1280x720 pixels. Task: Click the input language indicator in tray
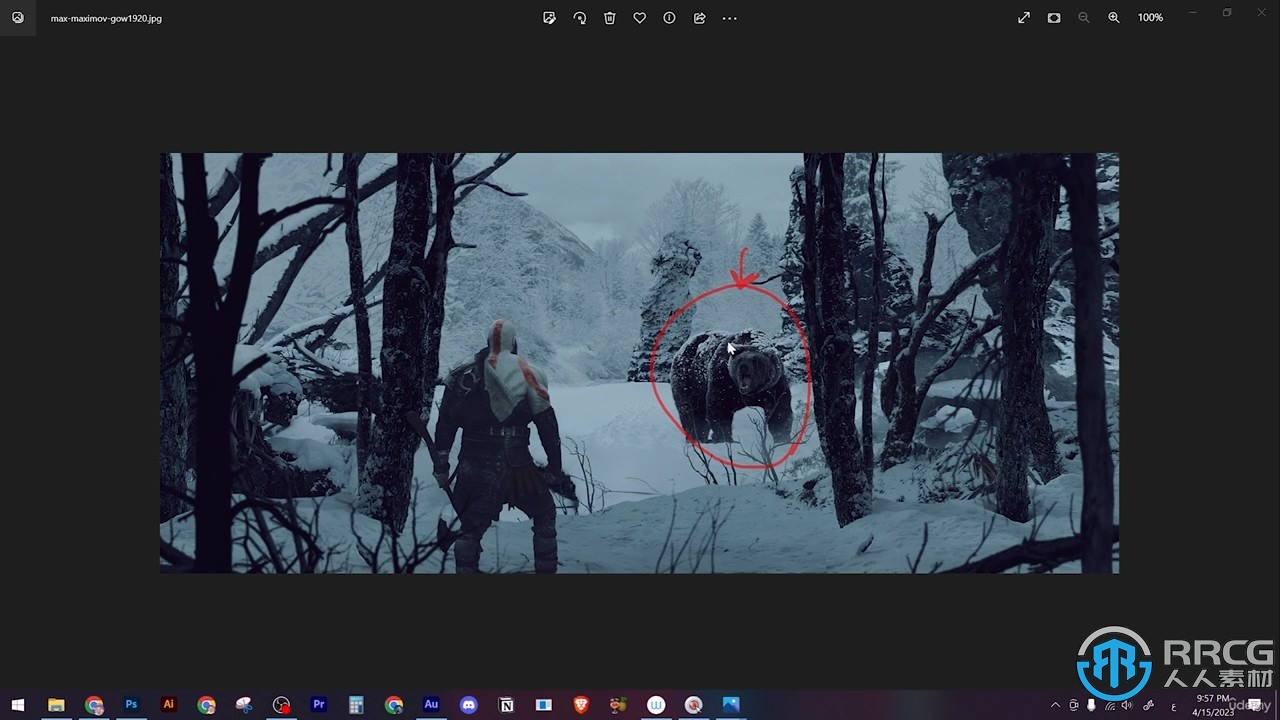click(x=1173, y=706)
